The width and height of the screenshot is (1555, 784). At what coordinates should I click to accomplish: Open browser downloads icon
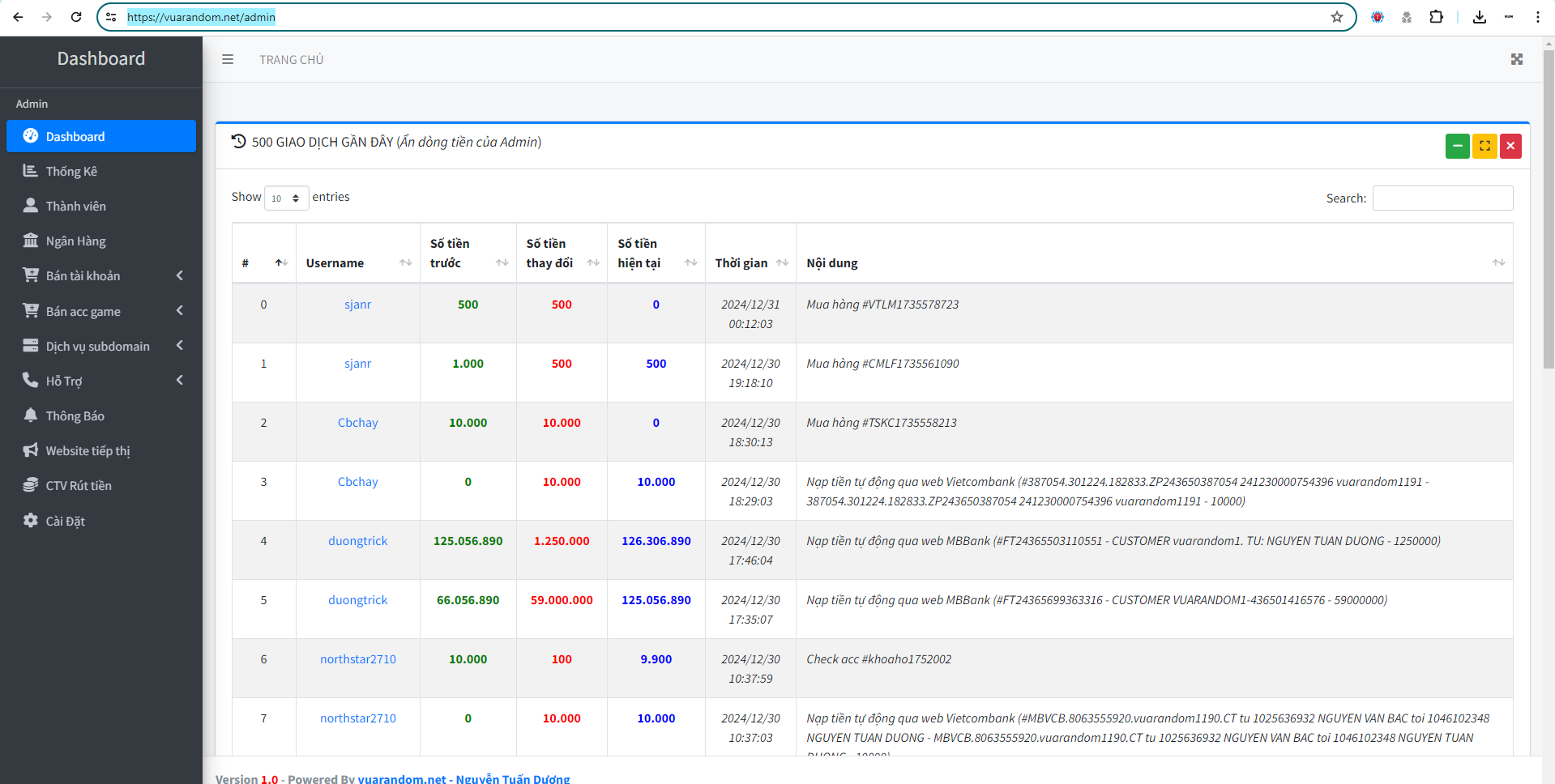pos(1479,17)
